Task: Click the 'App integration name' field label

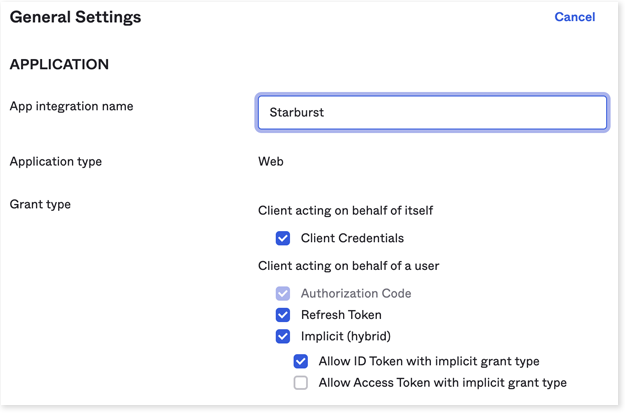Action: [x=71, y=106]
